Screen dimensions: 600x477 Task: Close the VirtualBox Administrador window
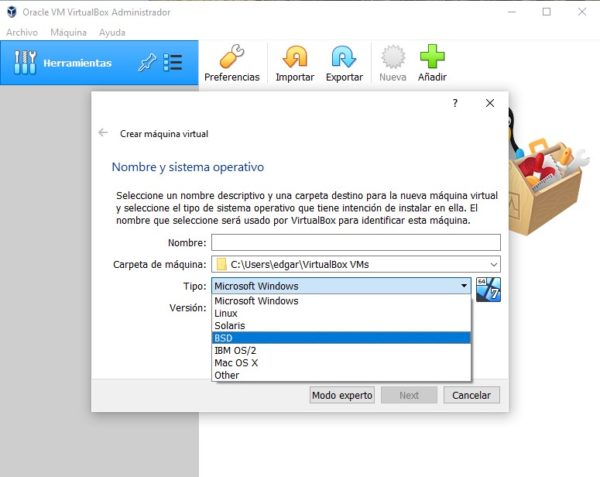point(582,12)
